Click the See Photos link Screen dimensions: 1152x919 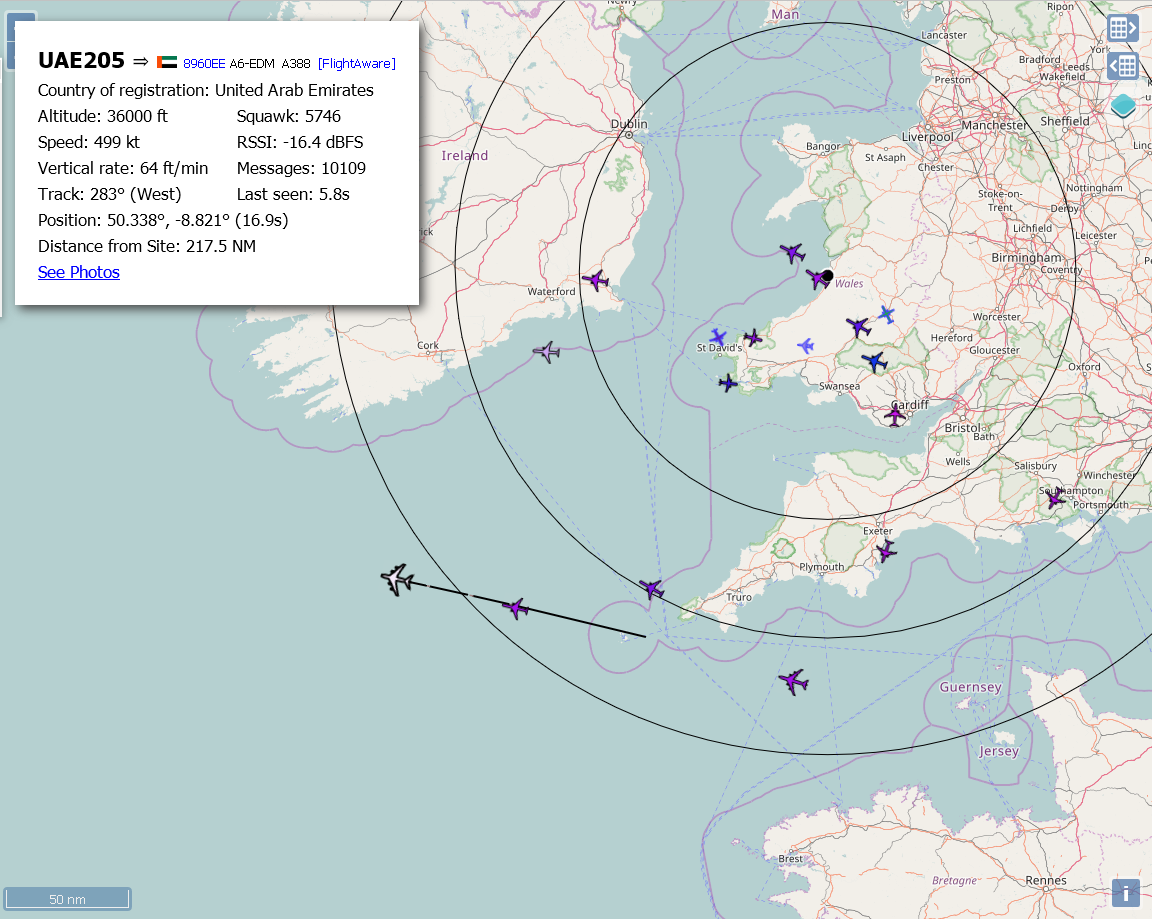point(79,272)
